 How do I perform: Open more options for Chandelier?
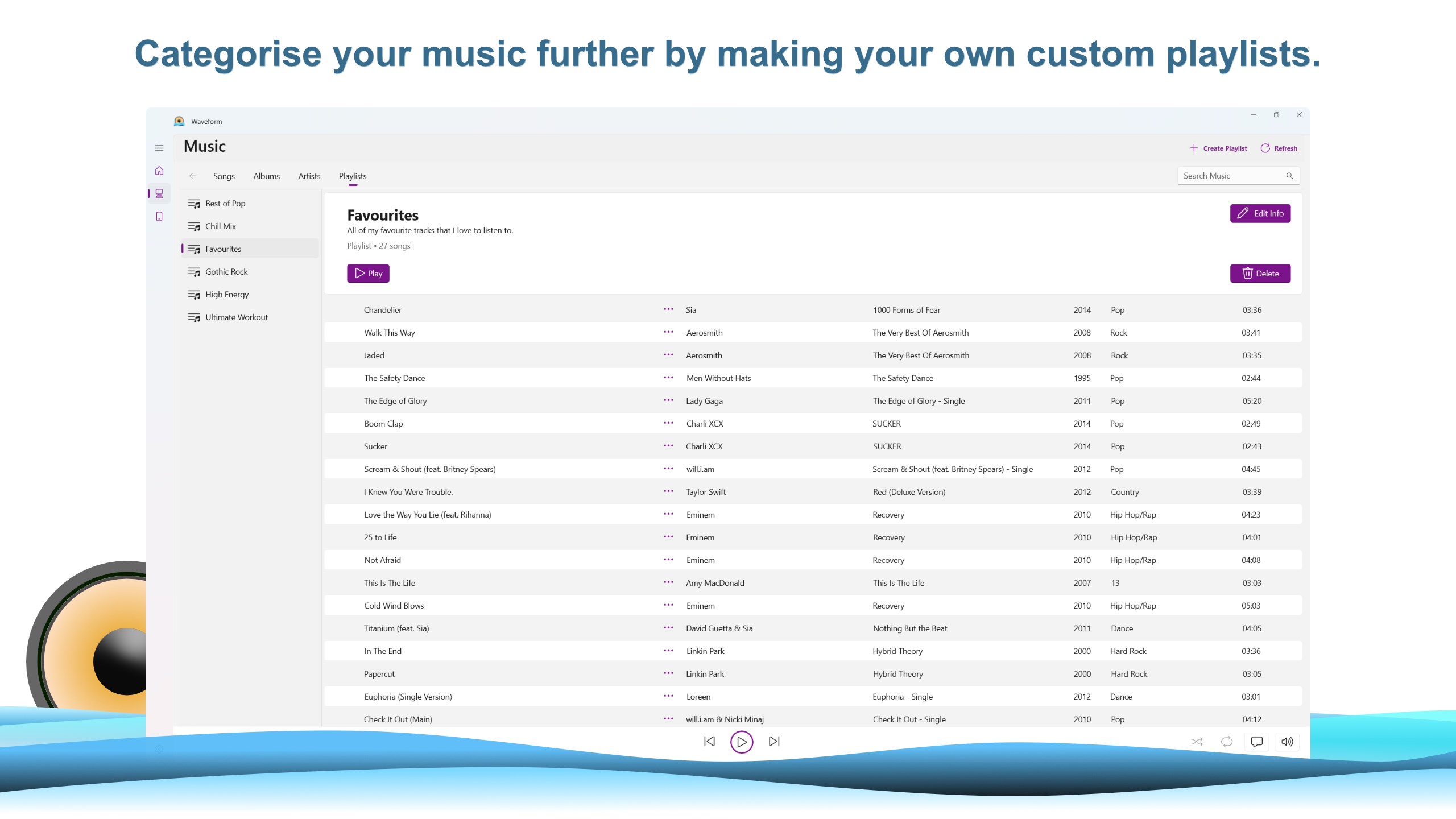pos(668,309)
